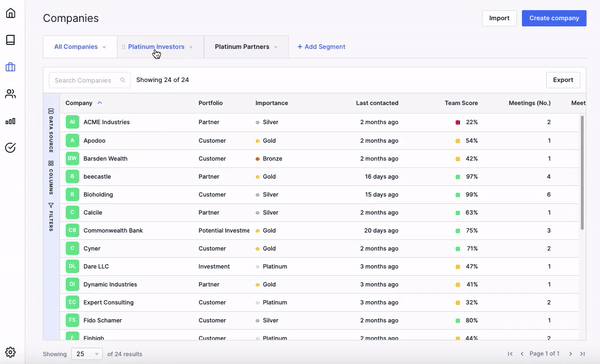Click the Add Segment link

(x=321, y=47)
